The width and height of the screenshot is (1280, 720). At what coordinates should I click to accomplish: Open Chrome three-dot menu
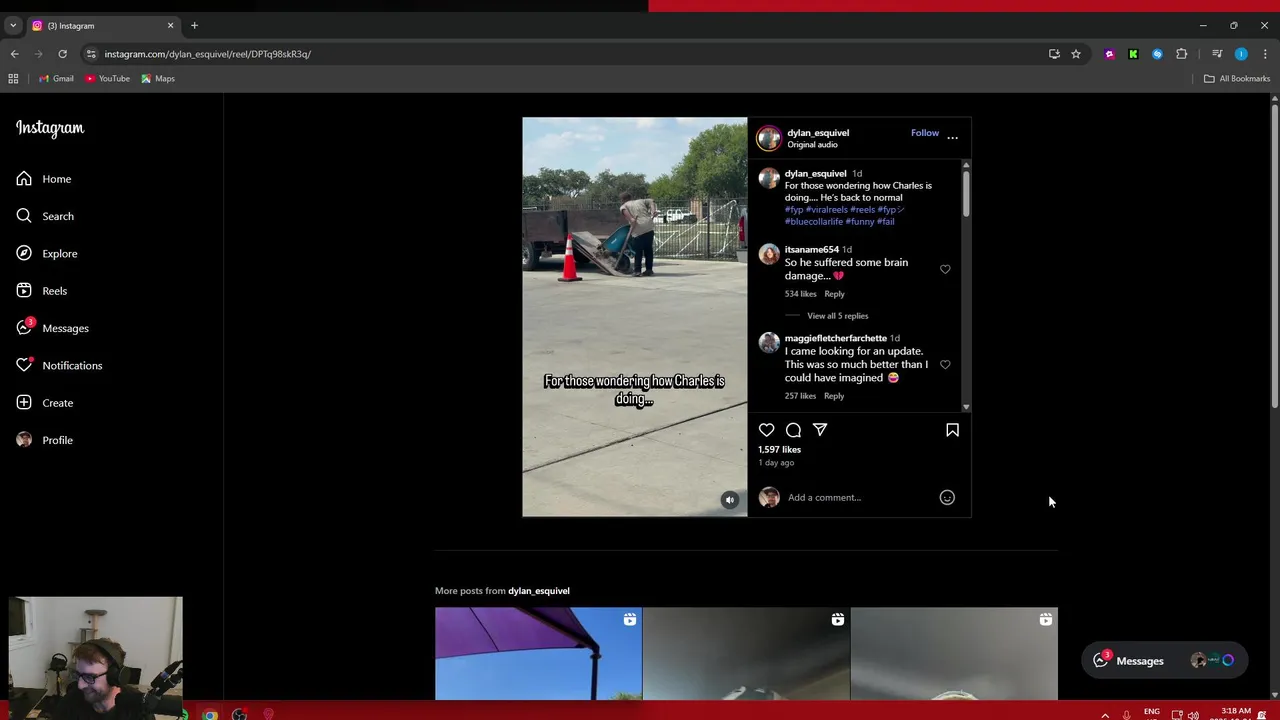[x=1265, y=54]
